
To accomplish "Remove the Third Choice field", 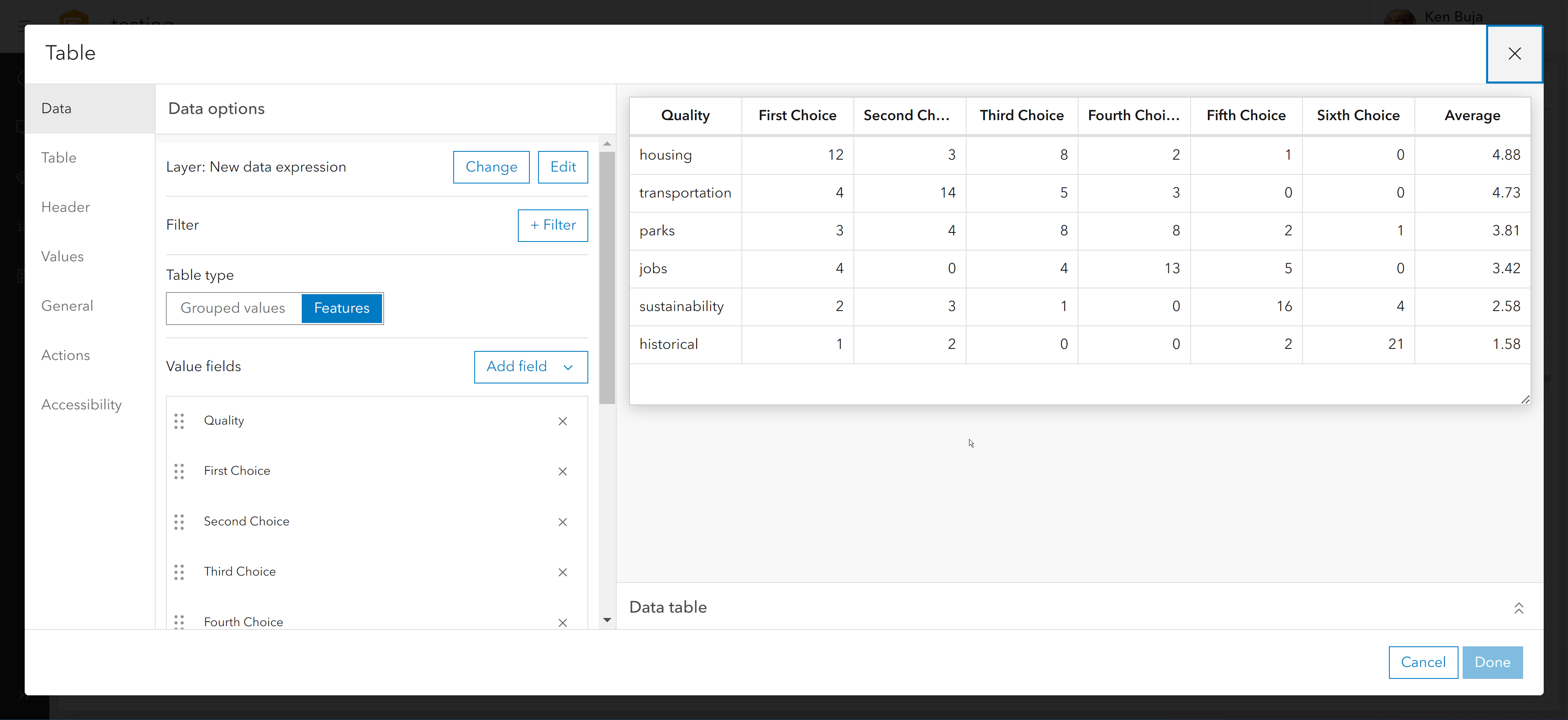I will tap(562, 571).
